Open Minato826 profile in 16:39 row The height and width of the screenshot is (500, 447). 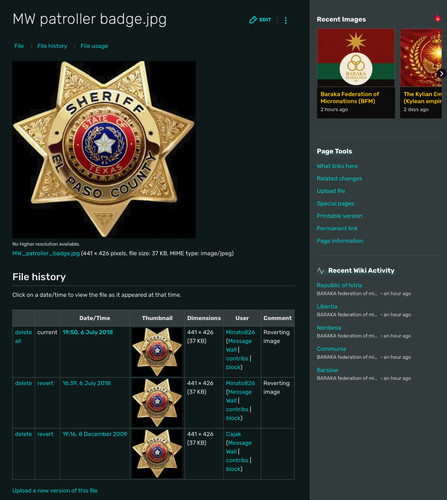point(240,383)
